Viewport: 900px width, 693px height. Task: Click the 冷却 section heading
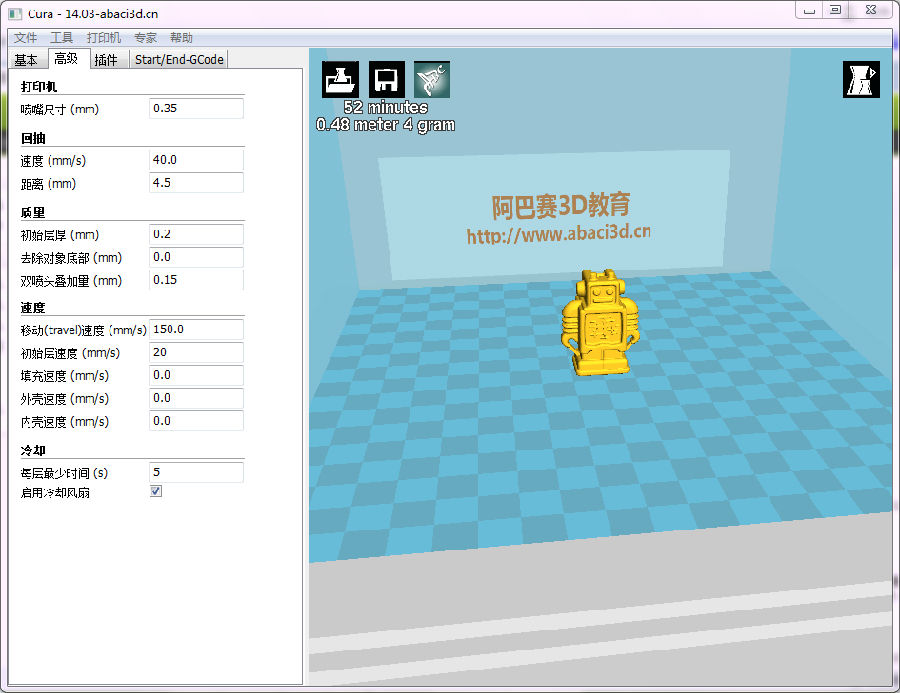pyautogui.click(x=33, y=451)
